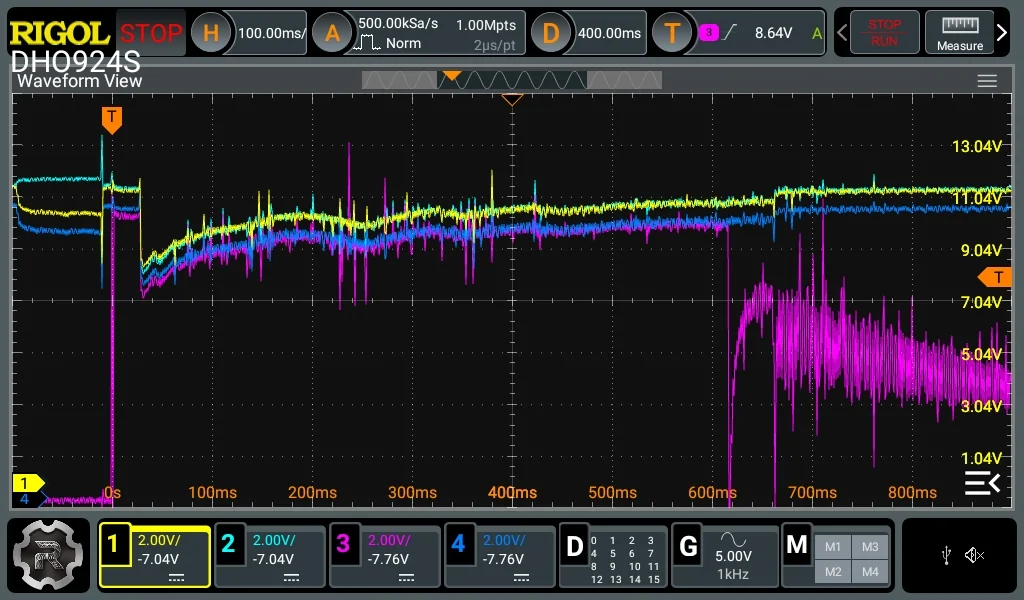This screenshot has height=600, width=1024.
Task: Select the orange T trigger time marker on waveform
Action: click(x=112, y=120)
